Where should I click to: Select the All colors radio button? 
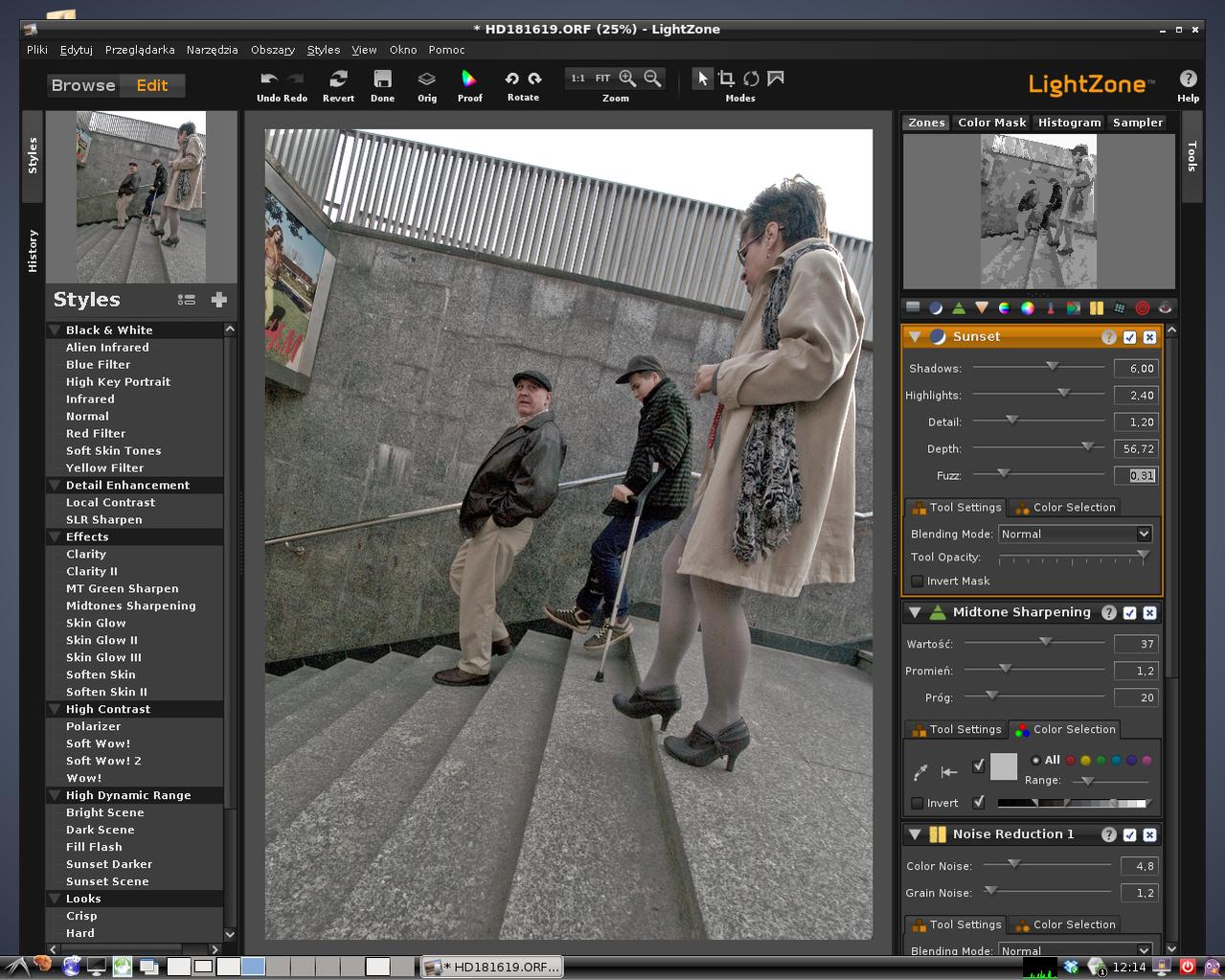(1035, 761)
